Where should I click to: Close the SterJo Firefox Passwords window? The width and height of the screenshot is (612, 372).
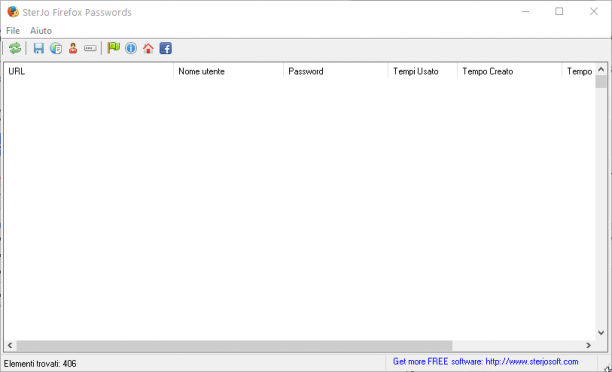[594, 11]
